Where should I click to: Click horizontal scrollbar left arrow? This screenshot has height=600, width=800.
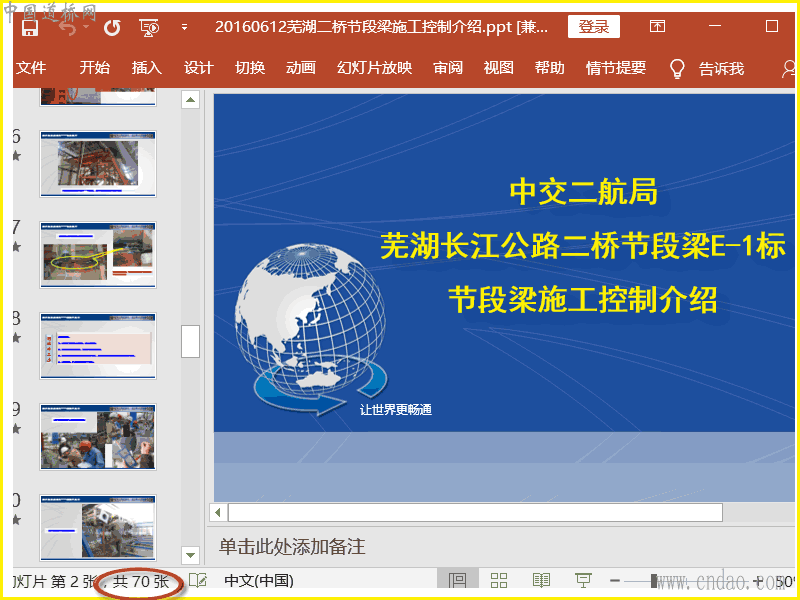coord(218,512)
